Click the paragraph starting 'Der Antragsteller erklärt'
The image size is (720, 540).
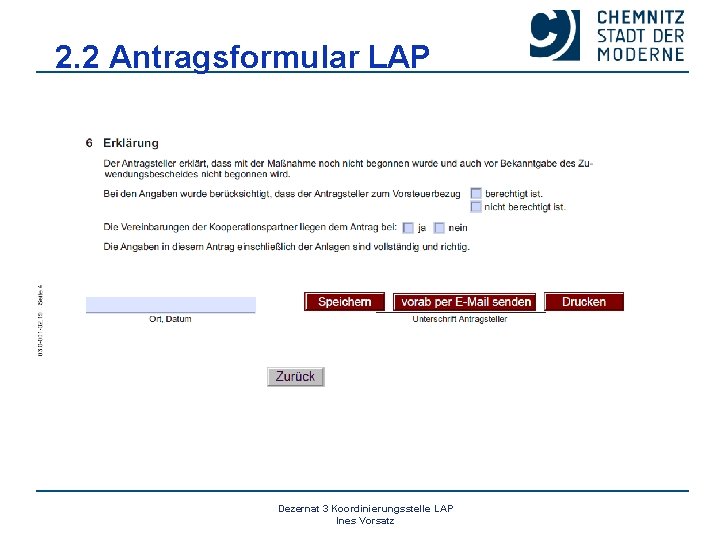point(348,169)
